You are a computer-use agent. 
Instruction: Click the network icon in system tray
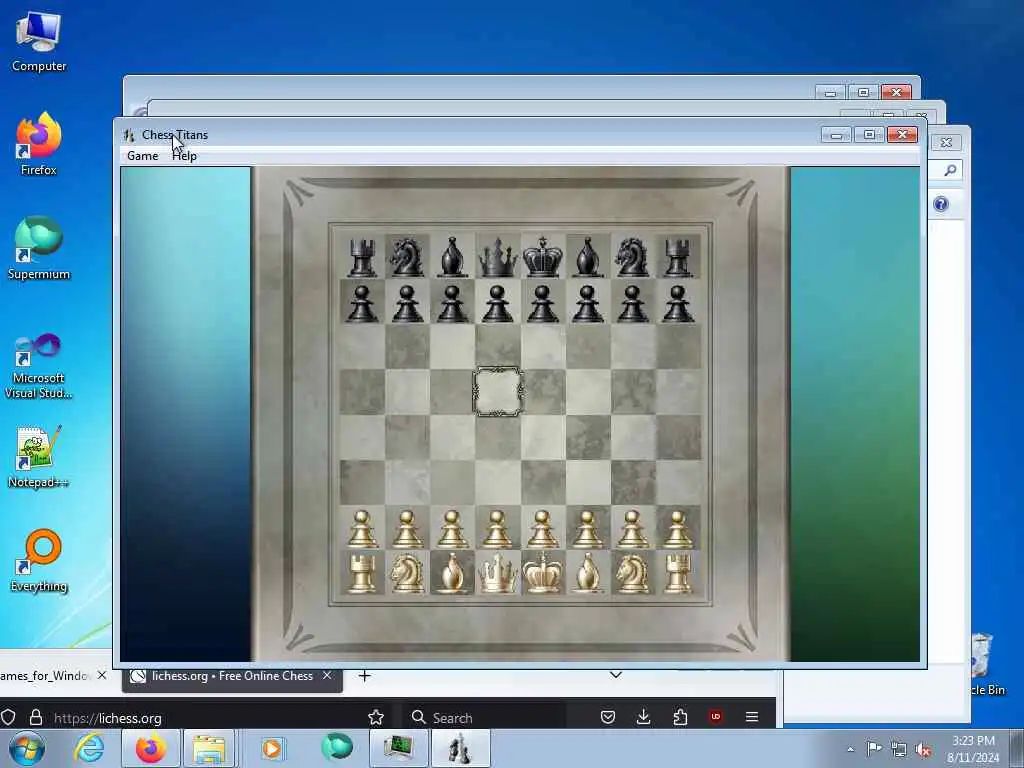[x=899, y=749]
